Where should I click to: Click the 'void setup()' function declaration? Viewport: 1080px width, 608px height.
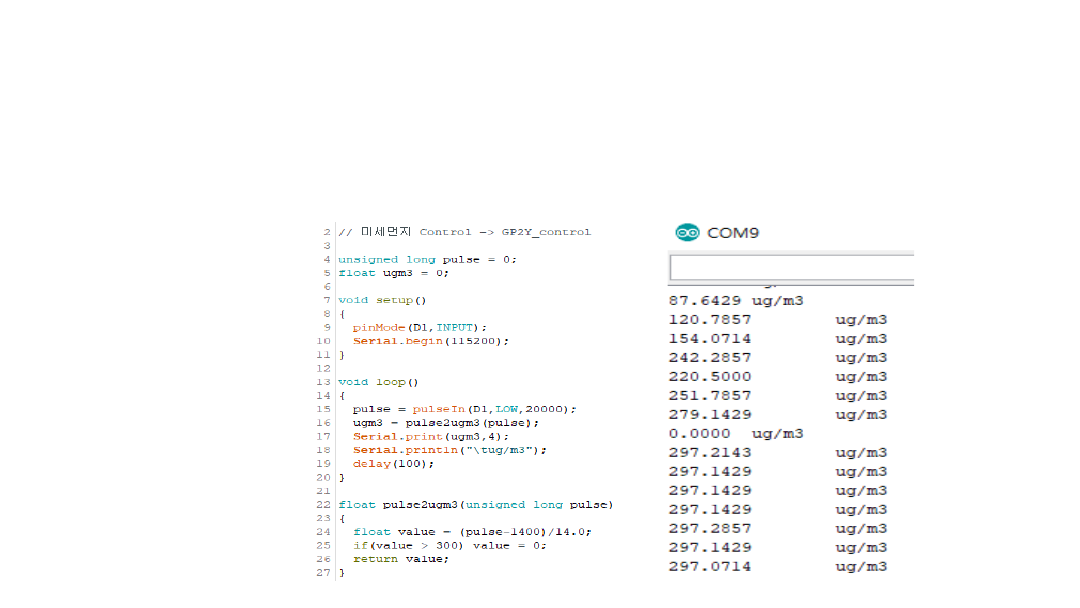(x=382, y=300)
